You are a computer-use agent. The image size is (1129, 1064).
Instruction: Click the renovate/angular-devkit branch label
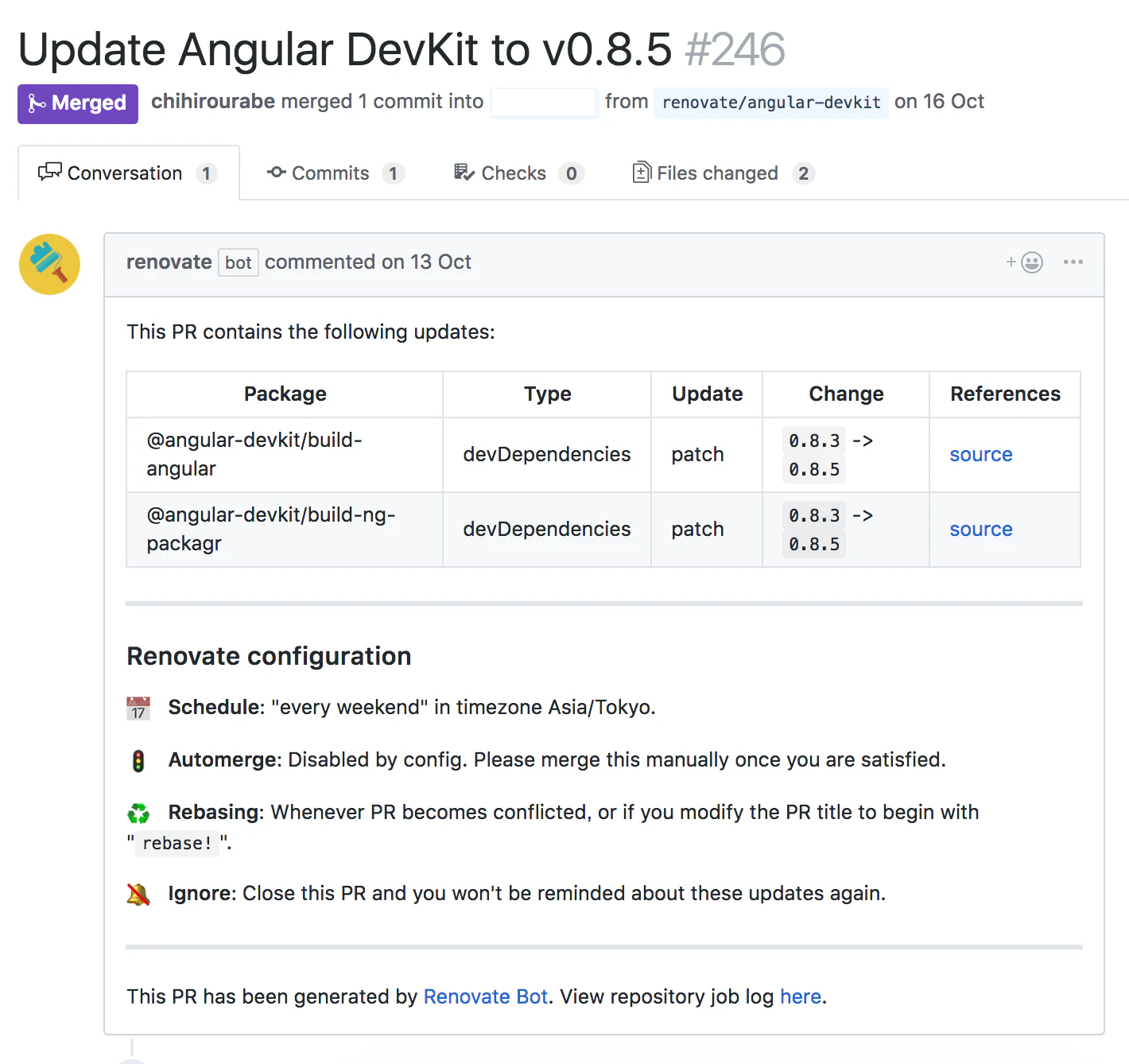[x=771, y=103]
